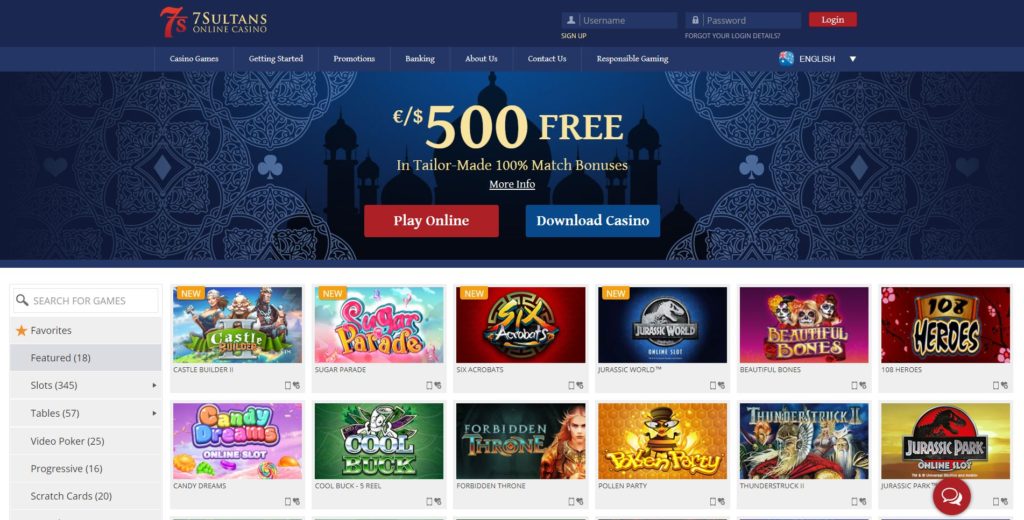The image size is (1024, 520).
Task: Open the Promotions menu item
Action: click(x=354, y=59)
